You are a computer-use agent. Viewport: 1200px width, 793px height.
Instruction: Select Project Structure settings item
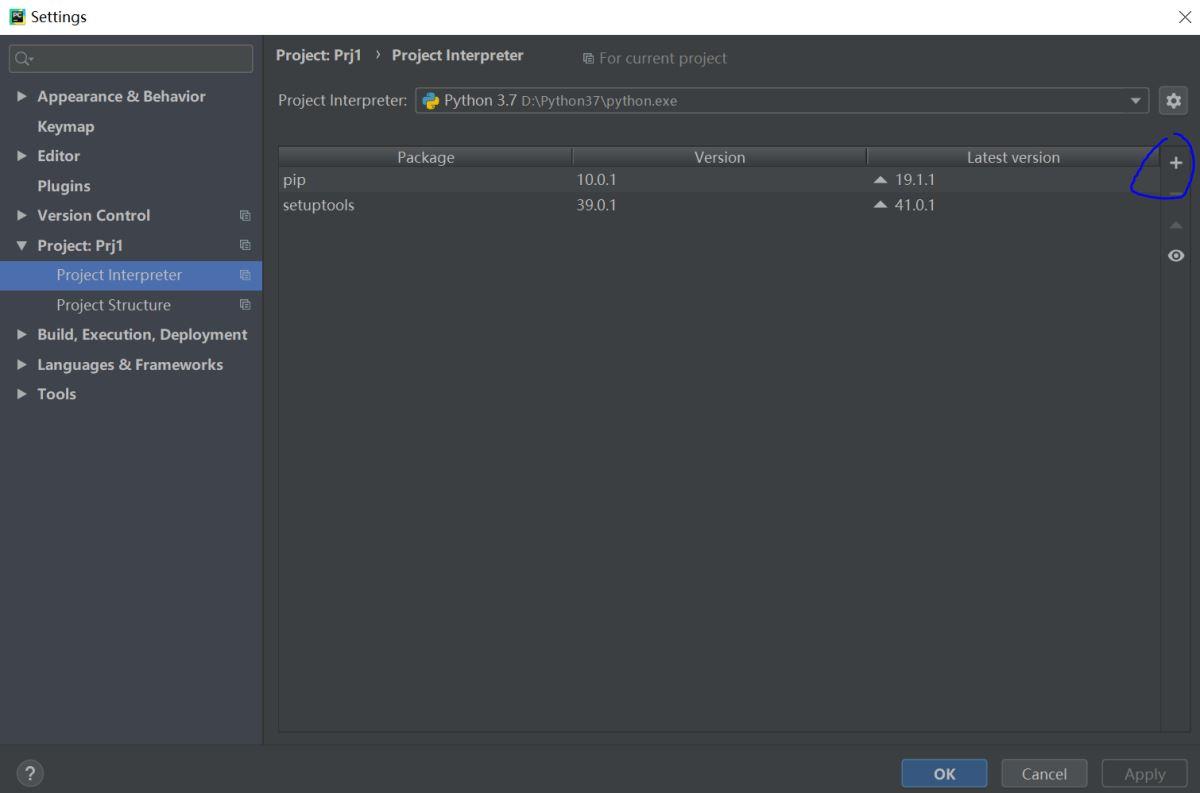pos(113,305)
